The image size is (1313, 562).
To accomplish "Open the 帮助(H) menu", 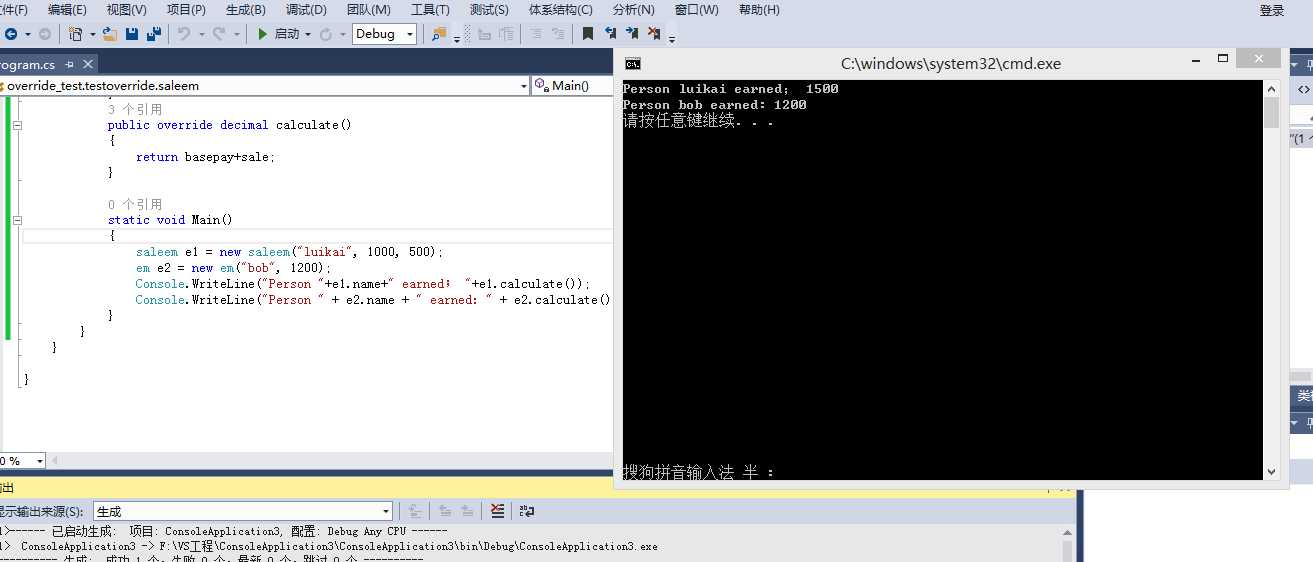I will click(759, 10).
